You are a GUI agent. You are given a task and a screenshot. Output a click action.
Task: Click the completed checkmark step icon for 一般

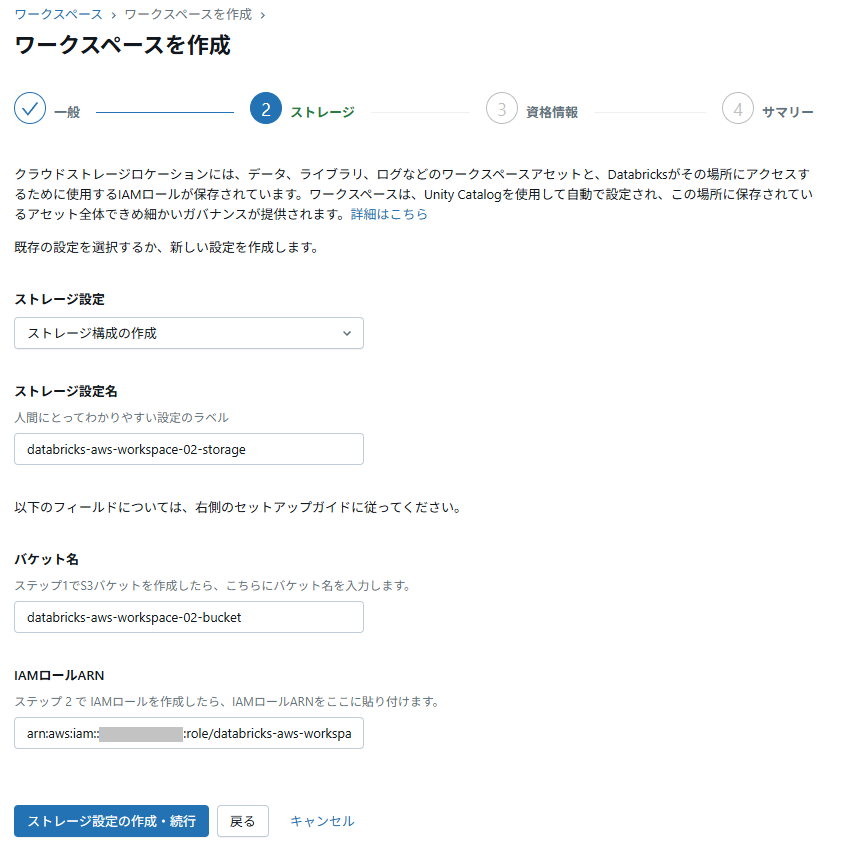(30, 108)
